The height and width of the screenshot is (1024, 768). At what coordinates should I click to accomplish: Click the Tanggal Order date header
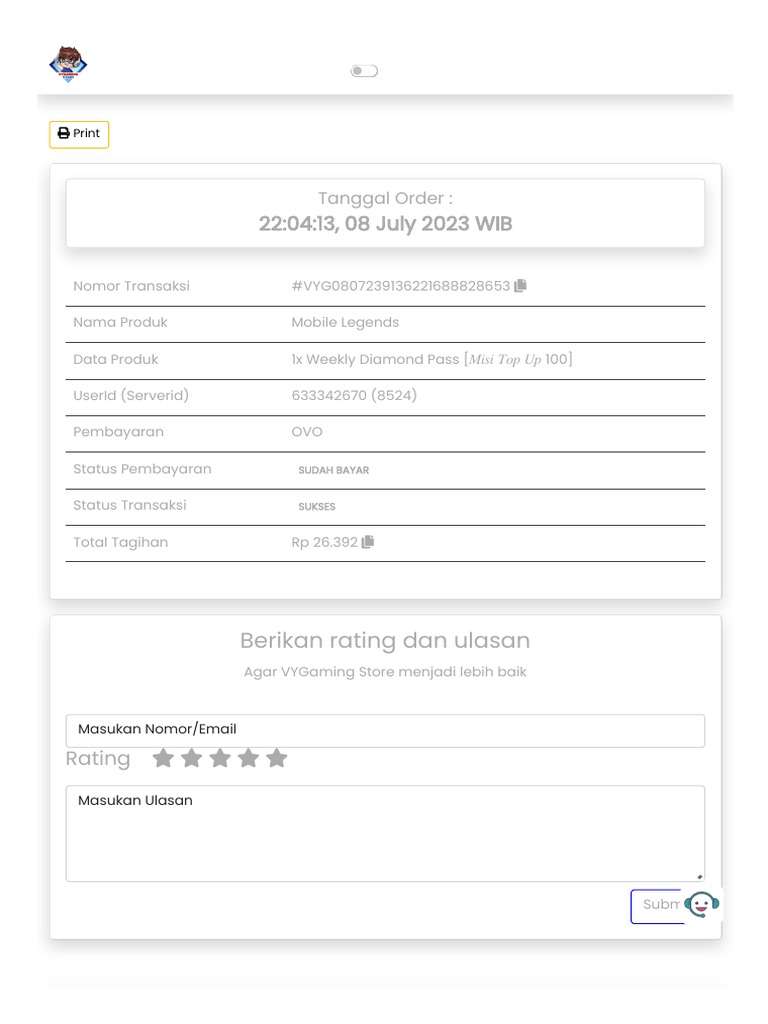[x=385, y=212]
